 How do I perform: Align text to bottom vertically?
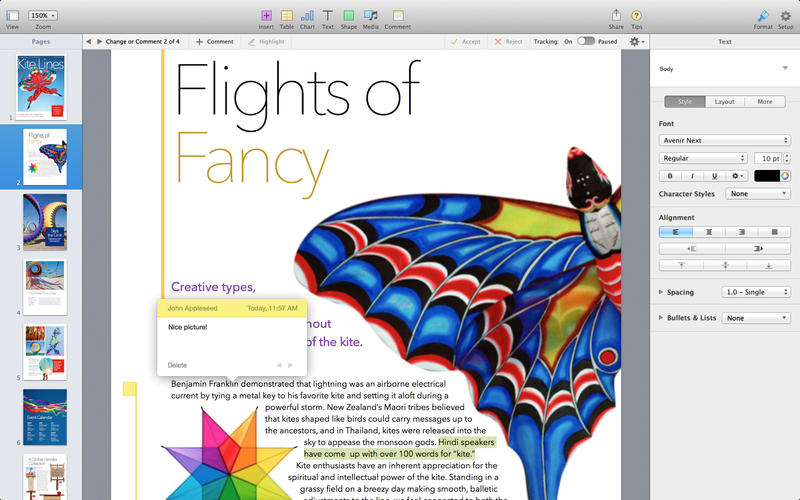tap(769, 265)
